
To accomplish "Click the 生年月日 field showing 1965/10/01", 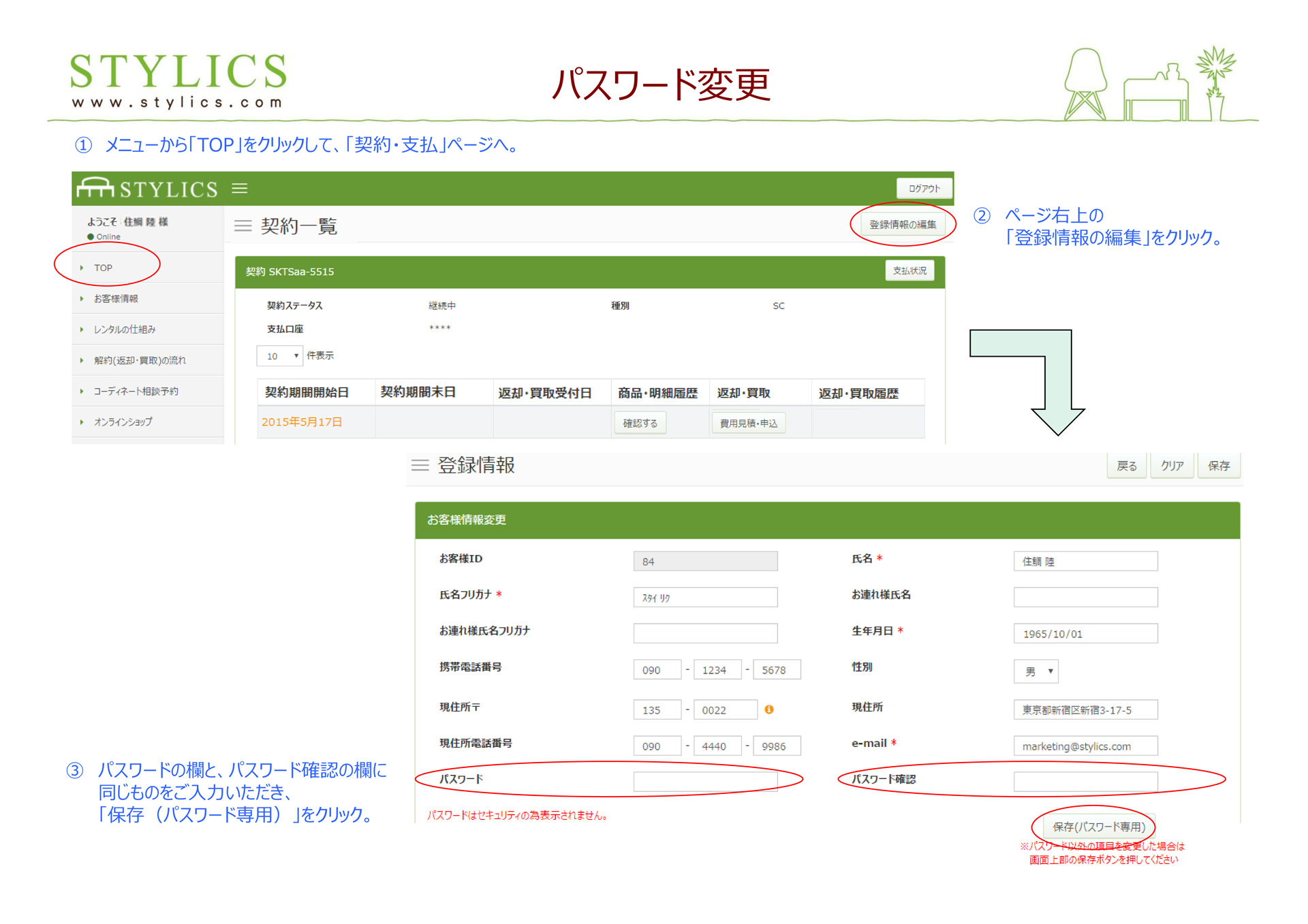I will point(1085,633).
